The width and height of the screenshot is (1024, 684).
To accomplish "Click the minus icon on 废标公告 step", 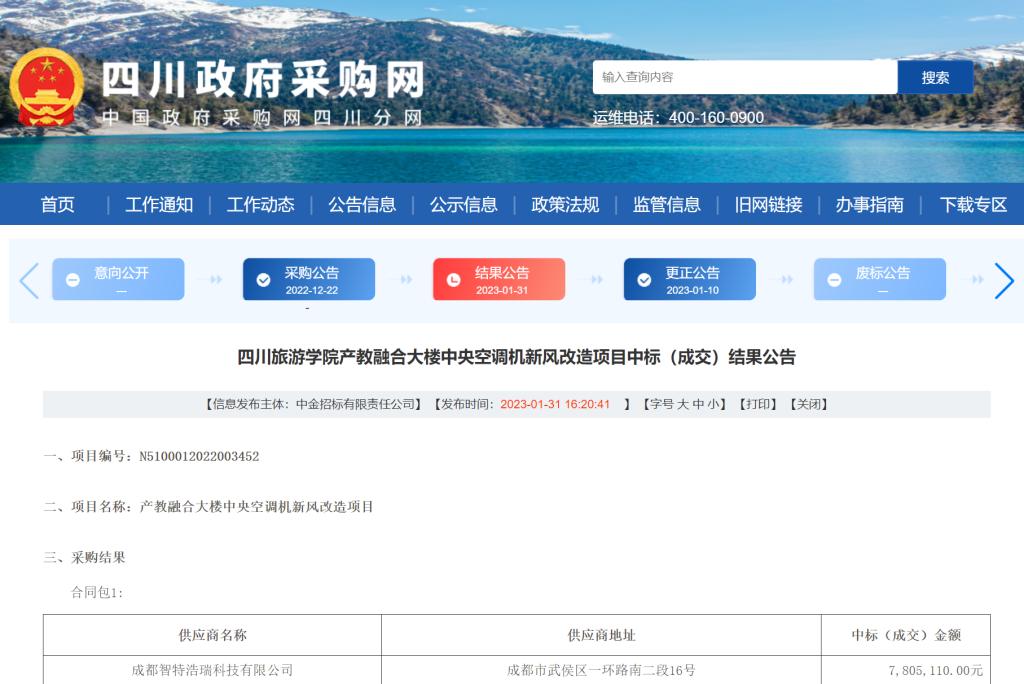I will click(x=834, y=280).
